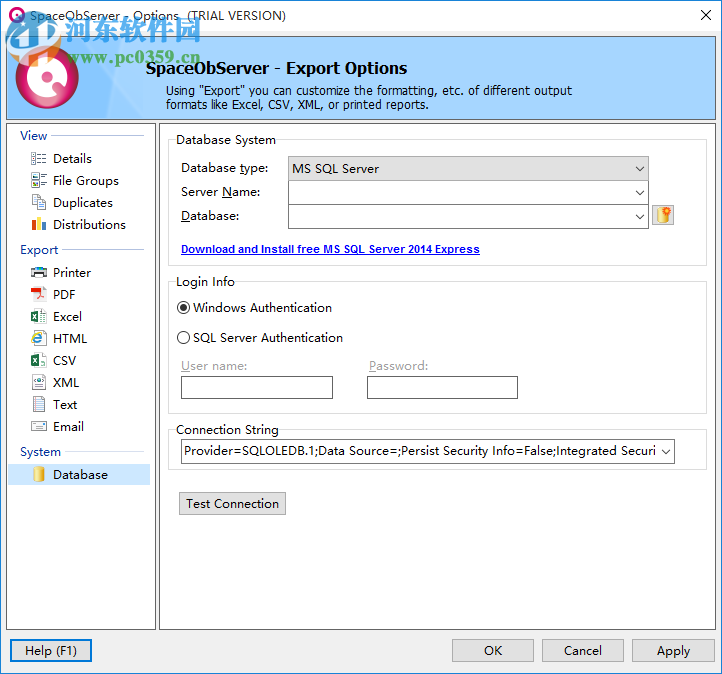722x674 pixels.
Task: Close the Options dialog window
Action: (x=705, y=15)
